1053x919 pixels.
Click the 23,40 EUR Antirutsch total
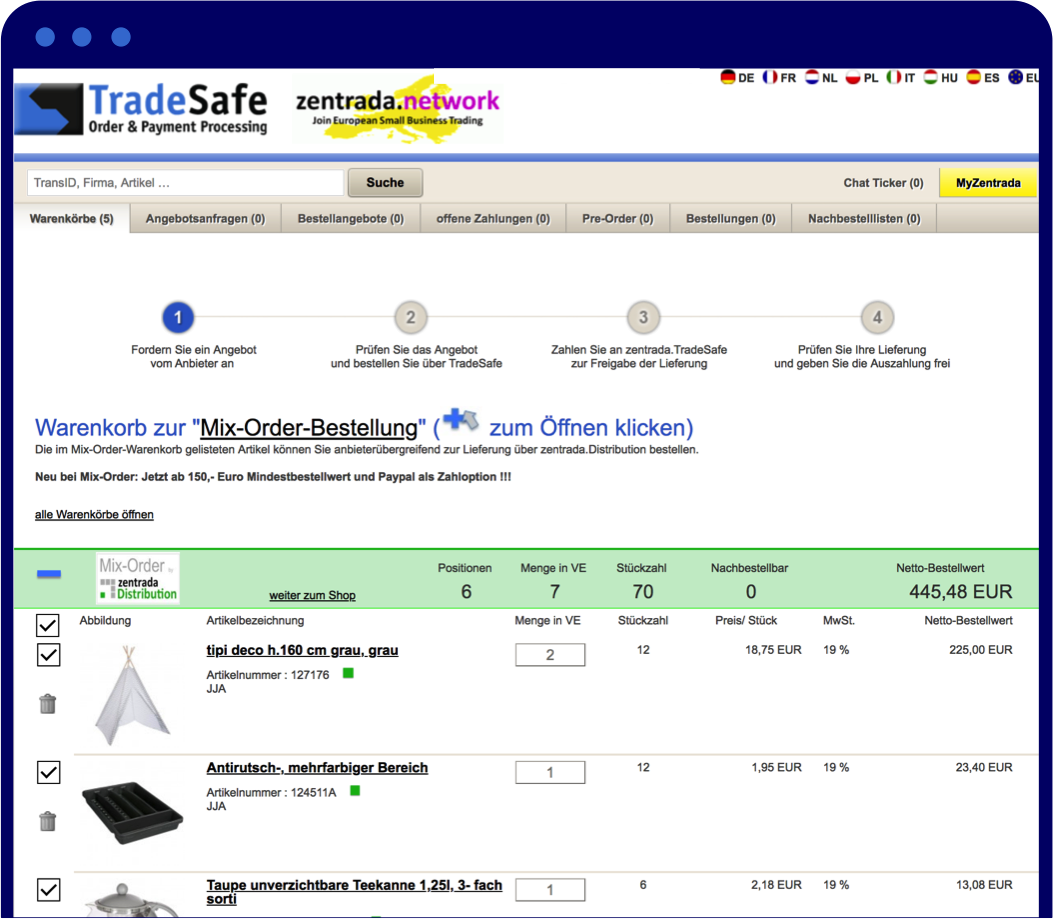click(x=984, y=767)
